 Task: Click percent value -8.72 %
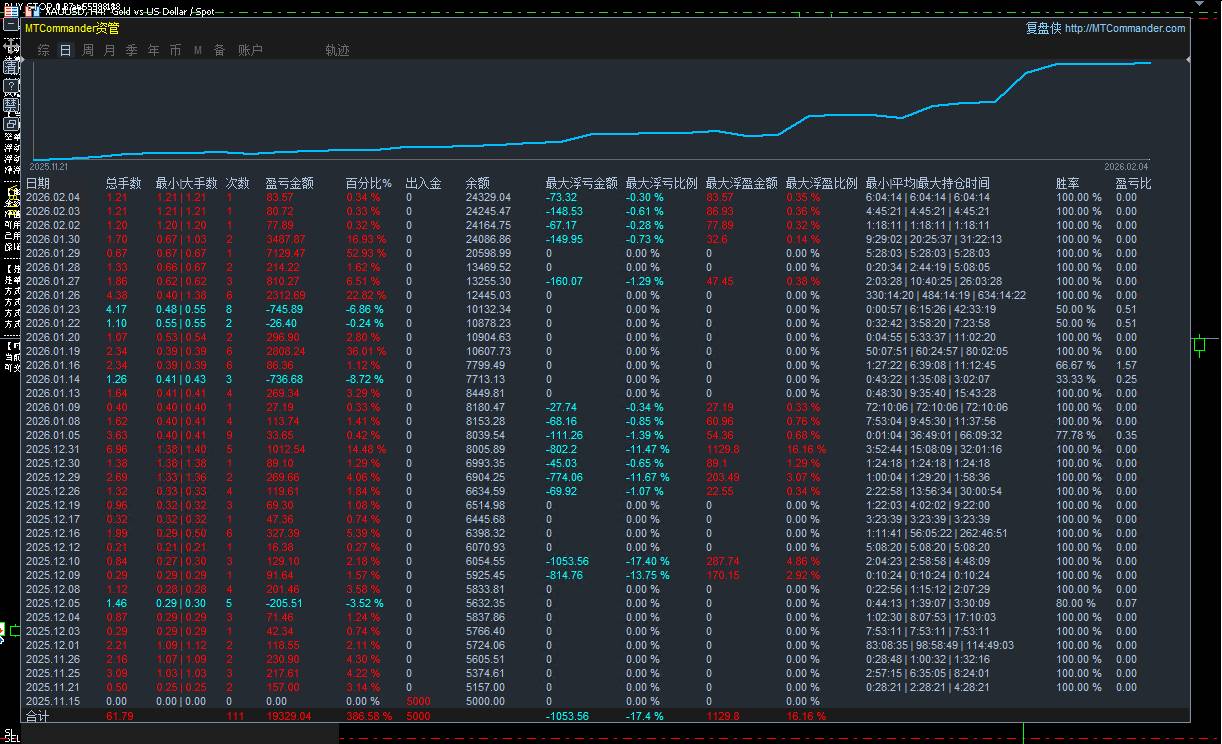pyautogui.click(x=364, y=380)
